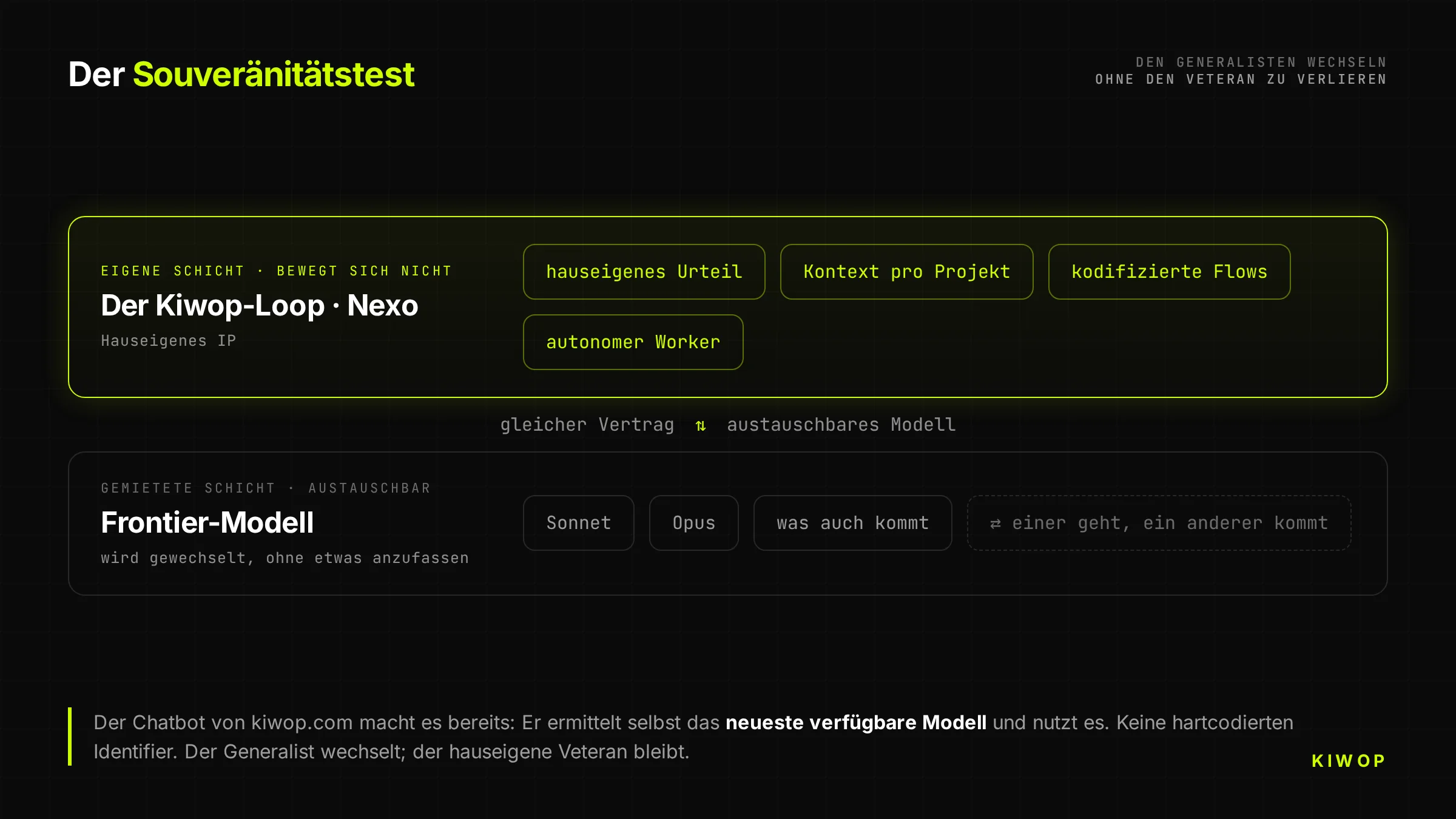Click the 'was auch kommt' chip
Viewport: 1456px width, 819px height.
[x=852, y=523]
